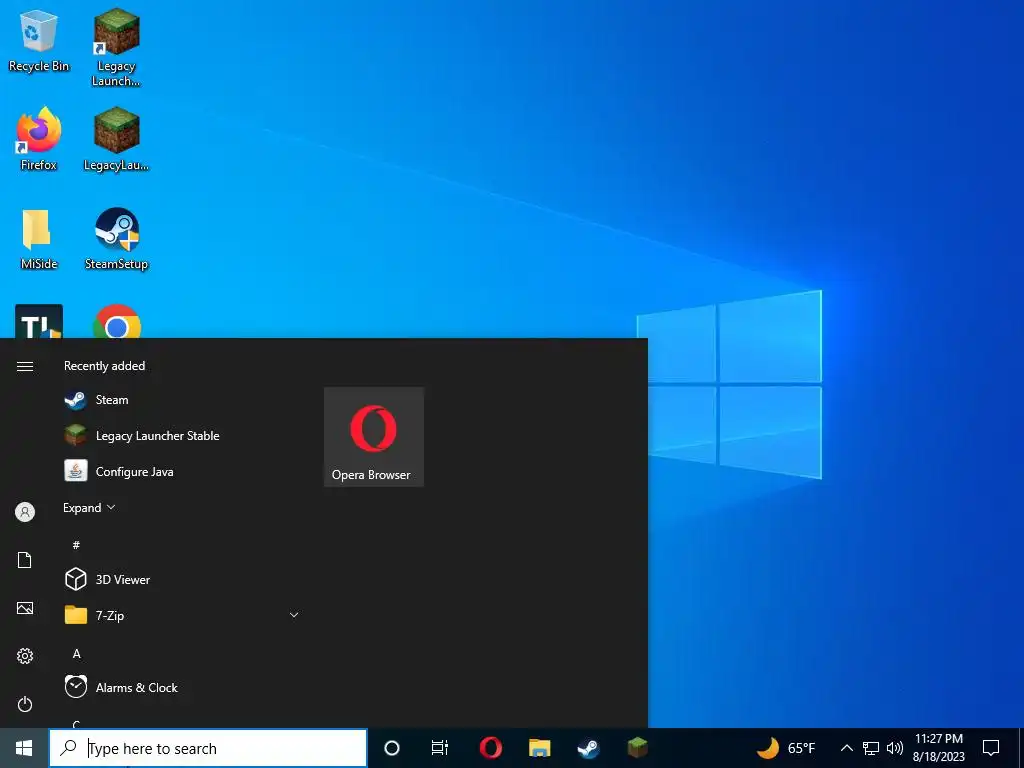Open Configure Java in Start menu

tap(182, 472)
